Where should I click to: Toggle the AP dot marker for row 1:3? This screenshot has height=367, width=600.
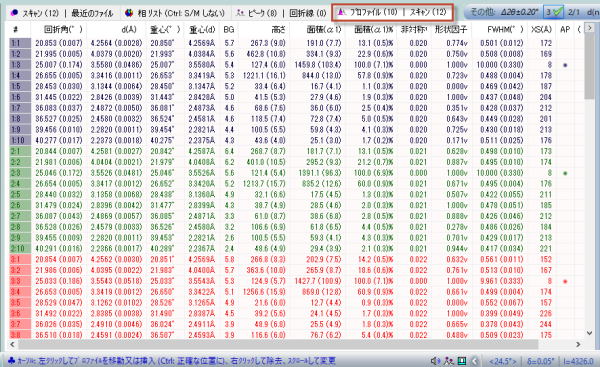pos(565,65)
